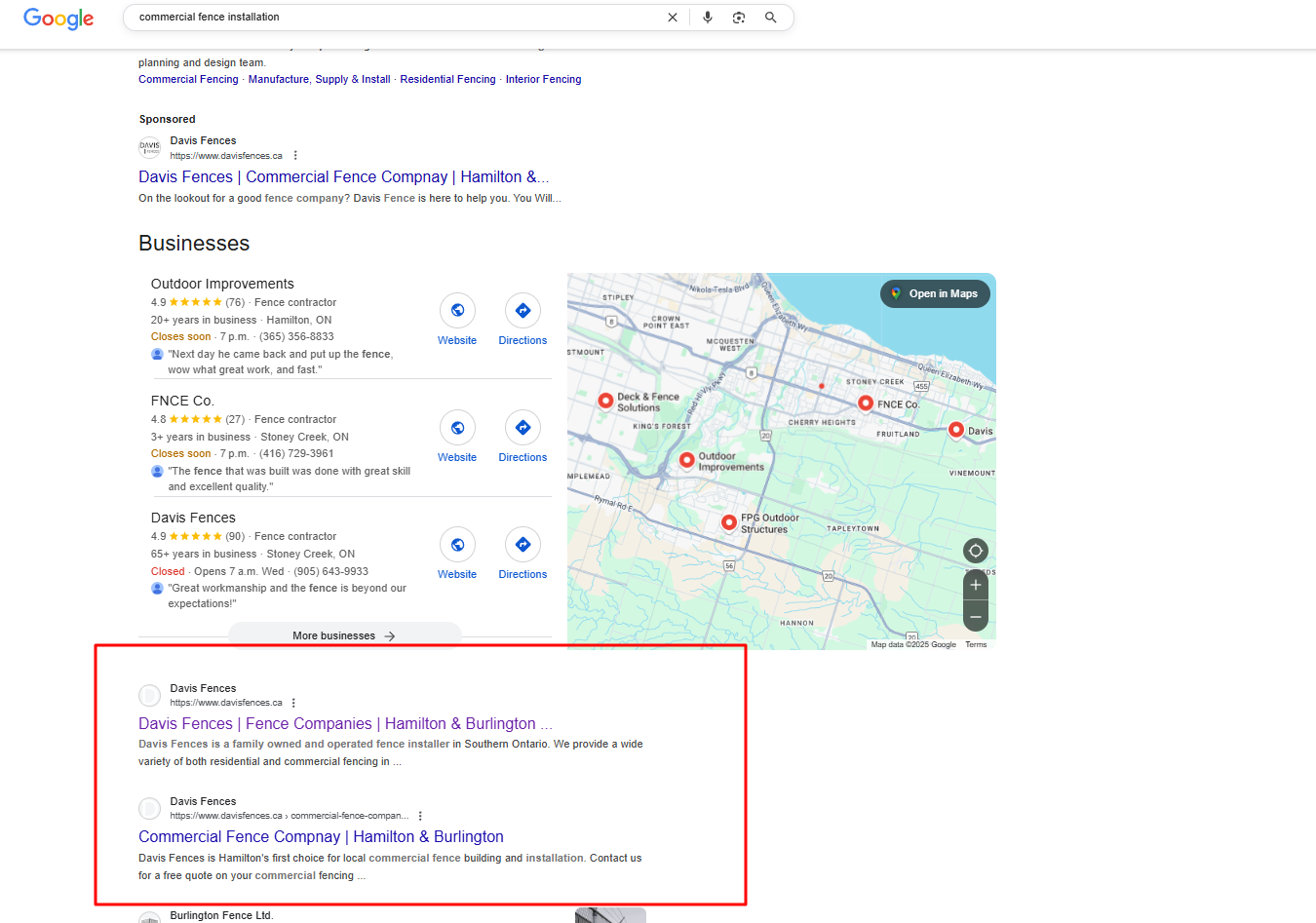Image resolution: width=1316 pixels, height=923 pixels.
Task: Open Manufacture, Supply & Install sitelink
Action: point(320,80)
